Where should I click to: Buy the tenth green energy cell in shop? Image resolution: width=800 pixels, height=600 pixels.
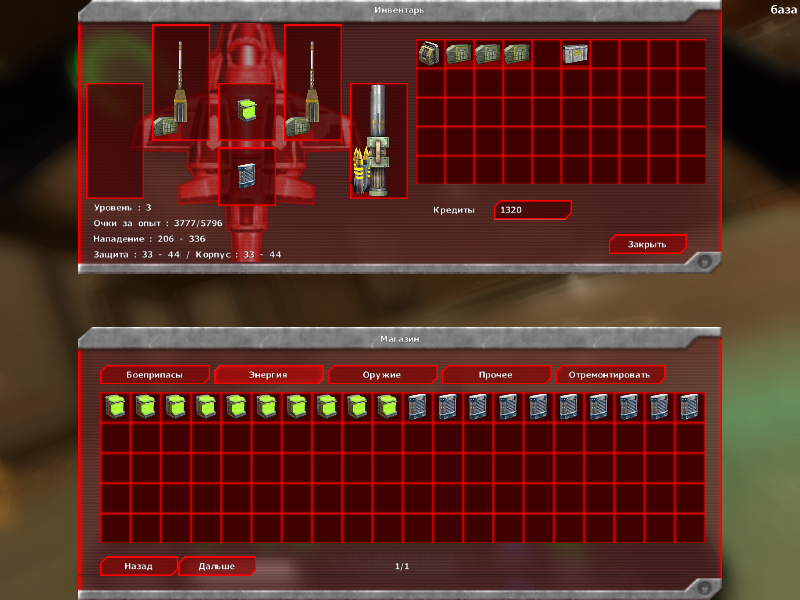387,407
